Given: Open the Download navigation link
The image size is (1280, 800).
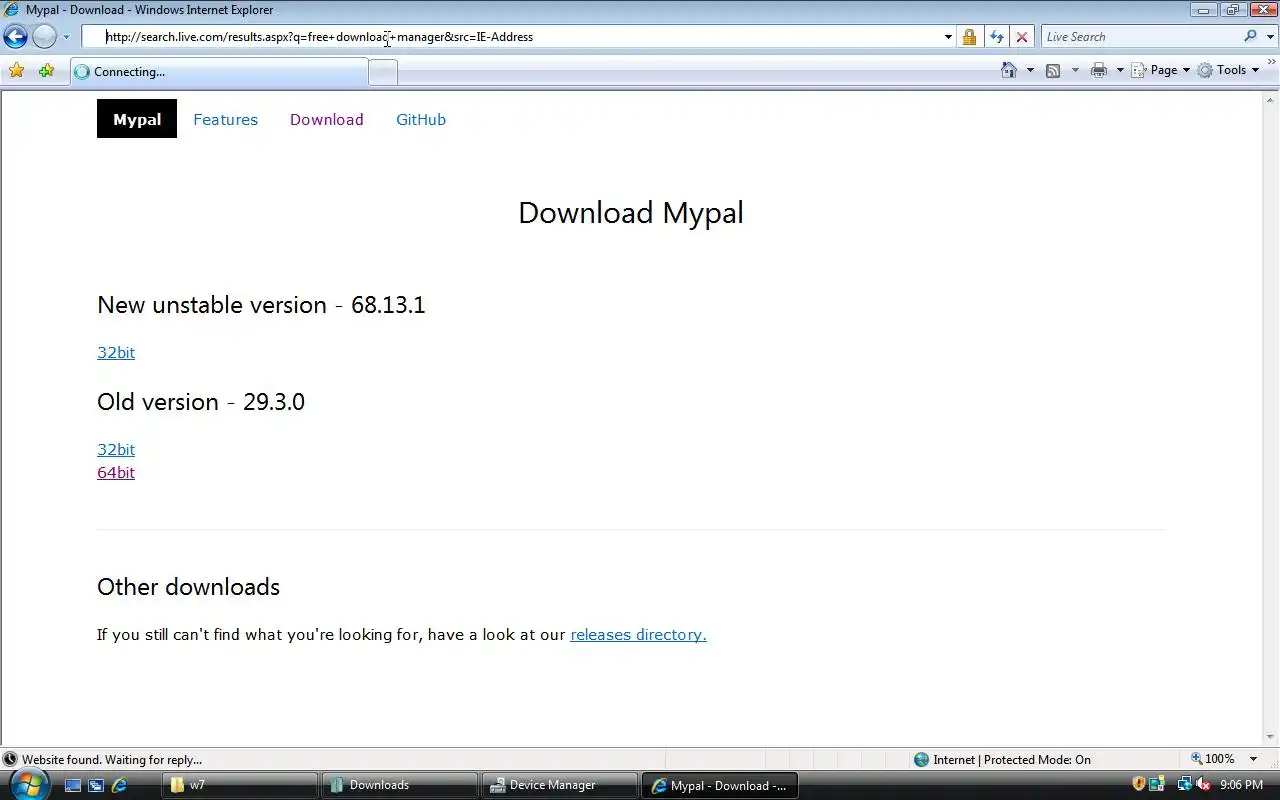Looking at the screenshot, I should pyautogui.click(x=326, y=119).
